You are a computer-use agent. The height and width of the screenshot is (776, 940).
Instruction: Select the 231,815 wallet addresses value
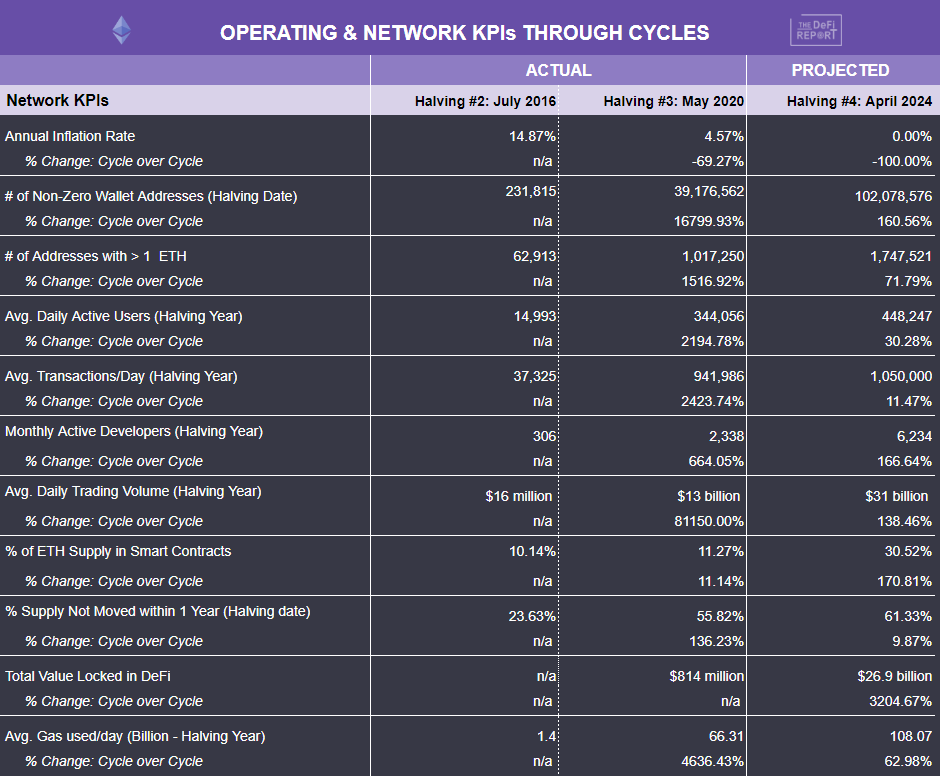coord(531,191)
